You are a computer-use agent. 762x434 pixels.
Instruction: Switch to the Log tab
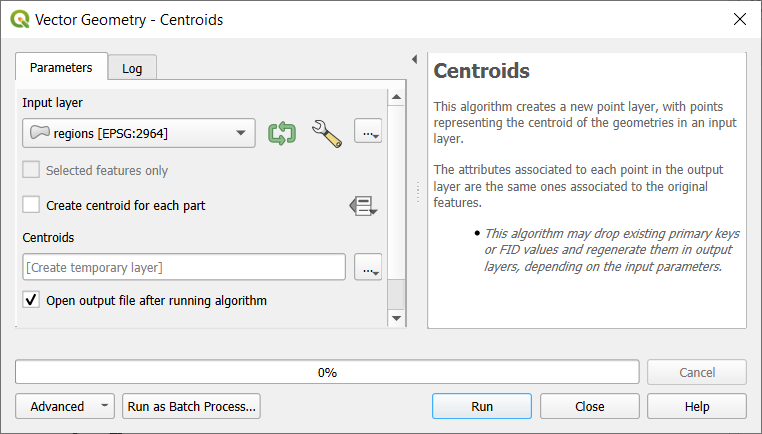(x=132, y=68)
